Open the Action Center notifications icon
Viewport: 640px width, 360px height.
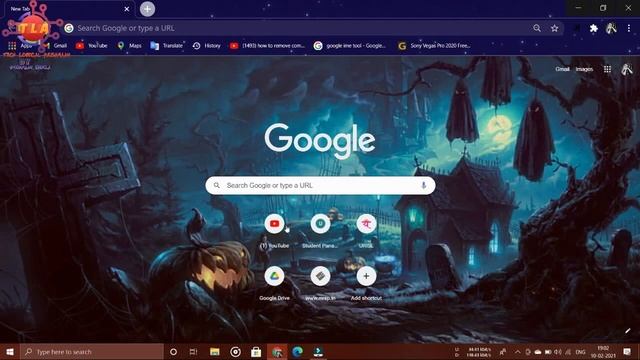[627, 352]
